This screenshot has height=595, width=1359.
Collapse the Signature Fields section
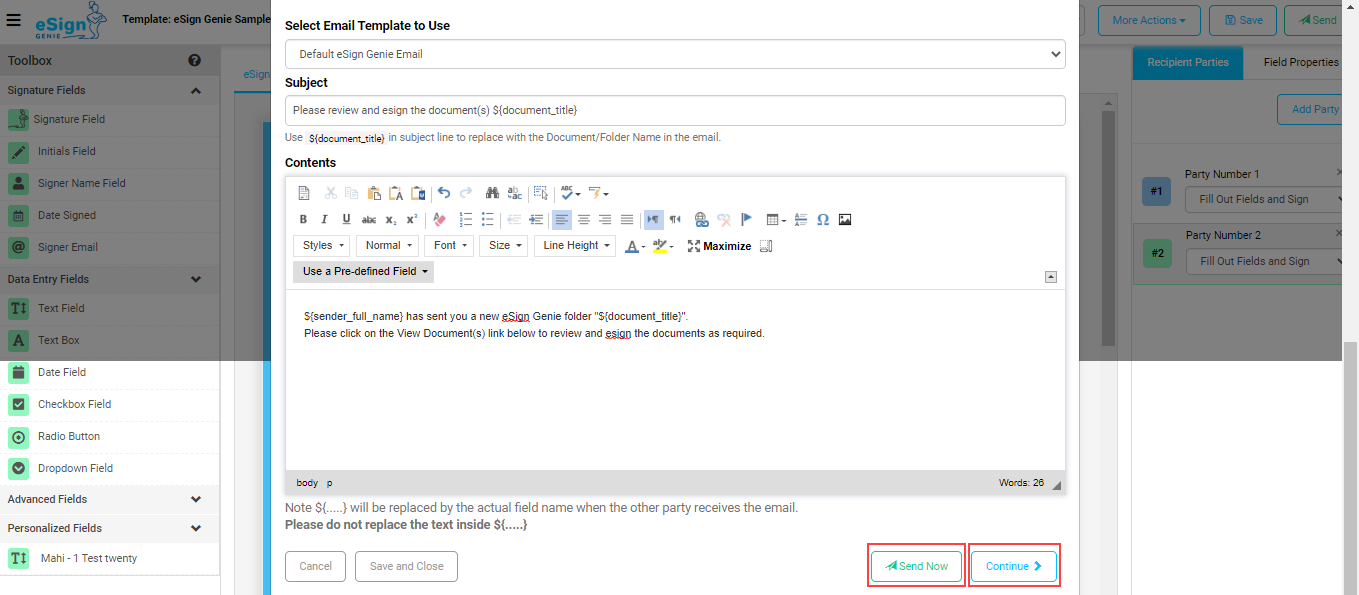point(196,91)
